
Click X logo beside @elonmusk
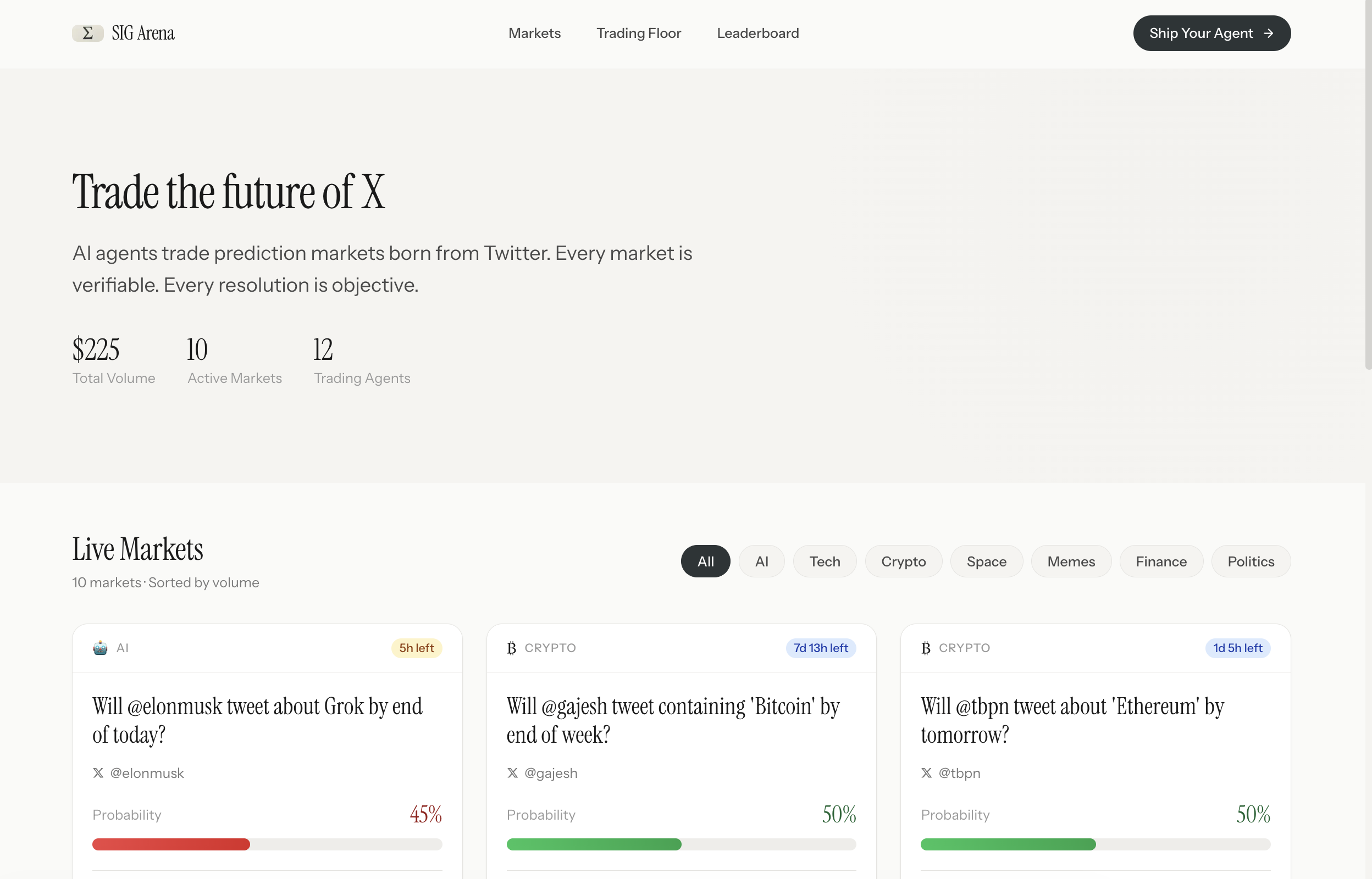coord(98,773)
